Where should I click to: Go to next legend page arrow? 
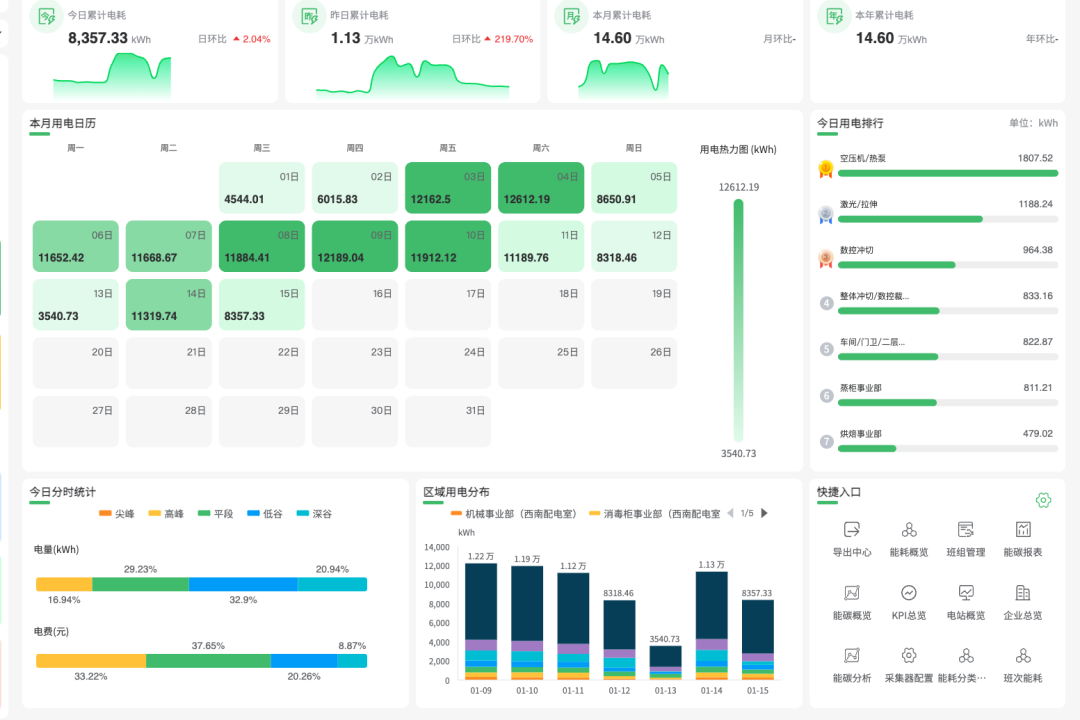(765, 513)
